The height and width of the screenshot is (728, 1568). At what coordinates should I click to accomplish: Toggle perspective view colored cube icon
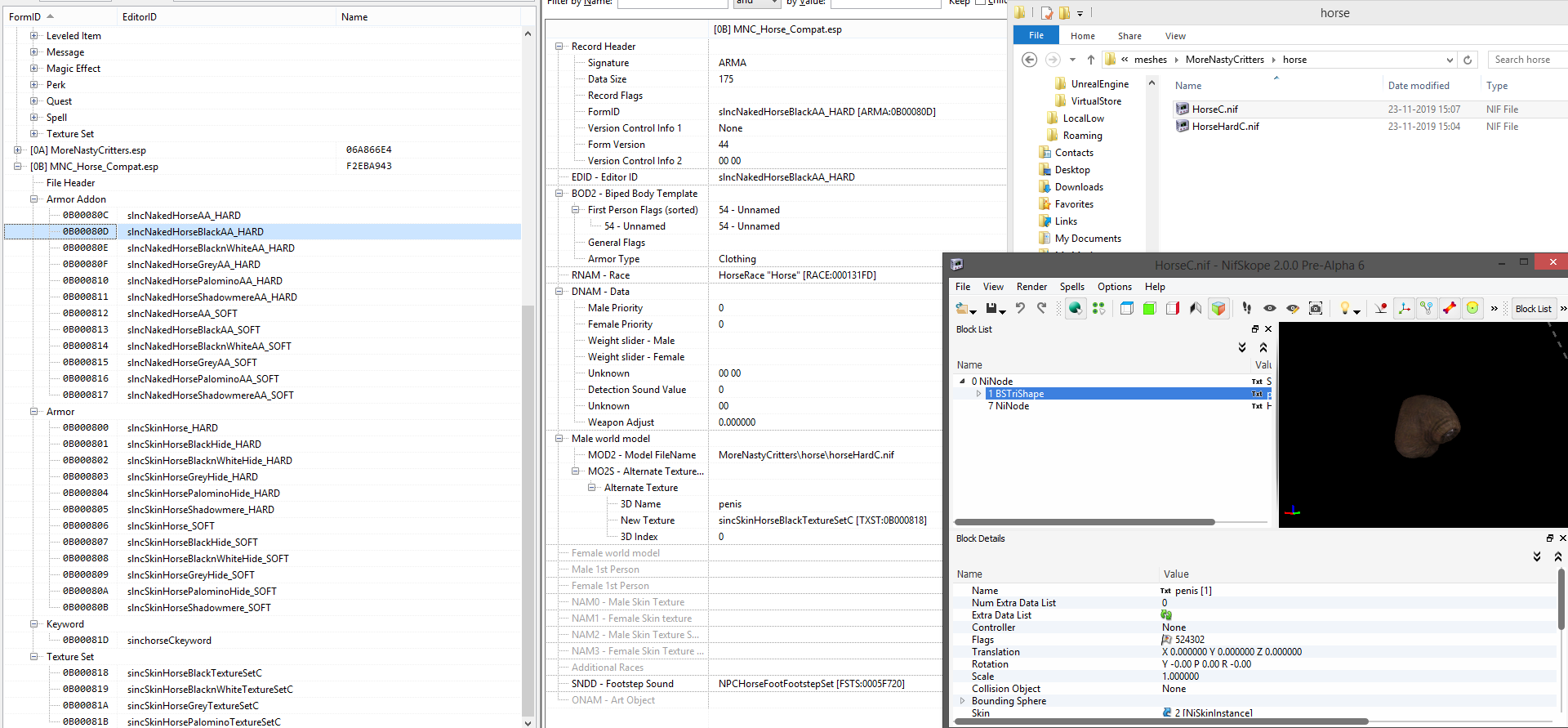[1218, 308]
